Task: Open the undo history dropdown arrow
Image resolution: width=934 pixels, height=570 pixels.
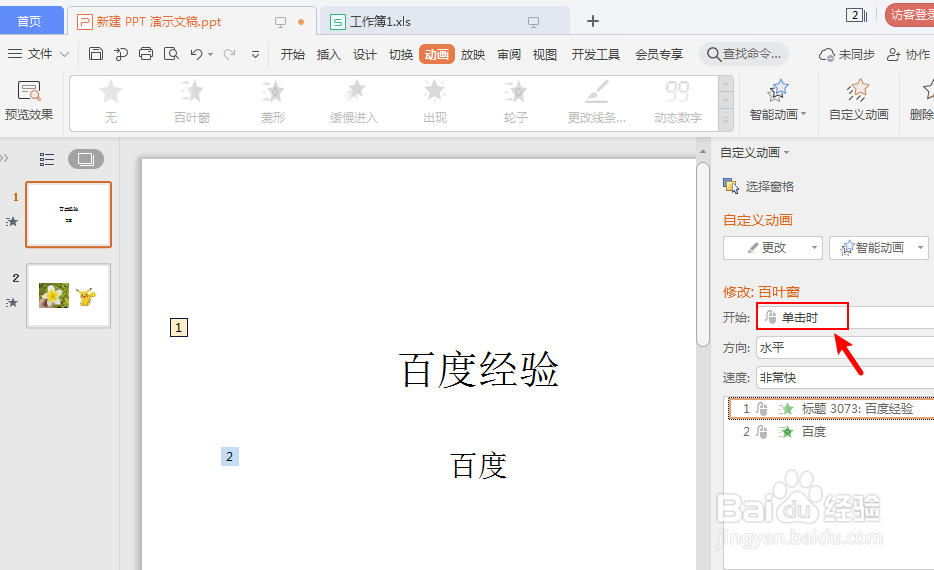Action: [211, 54]
